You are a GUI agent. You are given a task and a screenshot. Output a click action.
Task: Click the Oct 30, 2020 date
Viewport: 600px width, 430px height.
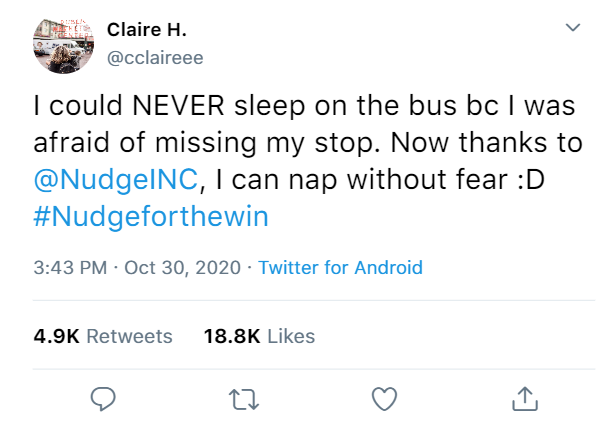tap(183, 267)
